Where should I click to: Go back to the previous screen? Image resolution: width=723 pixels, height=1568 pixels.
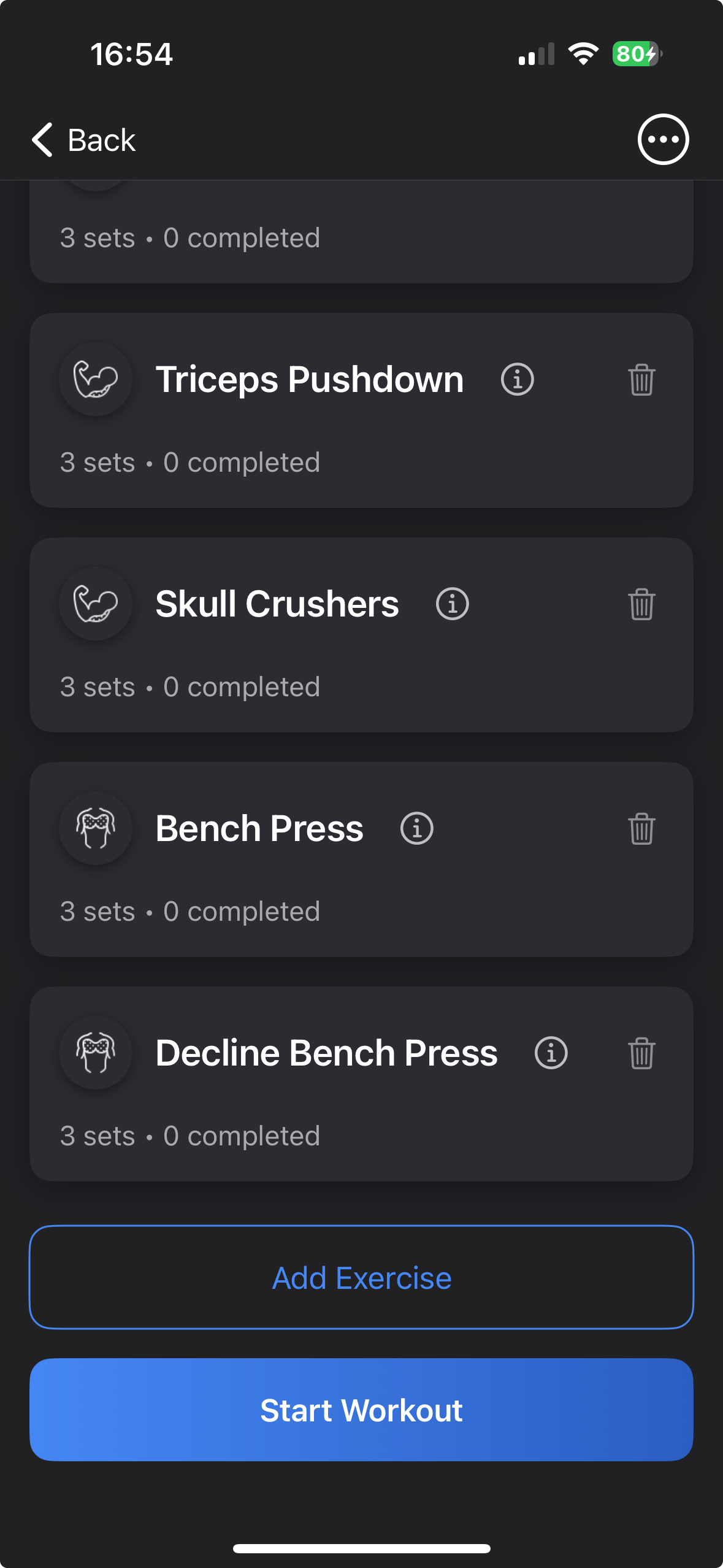[x=84, y=140]
